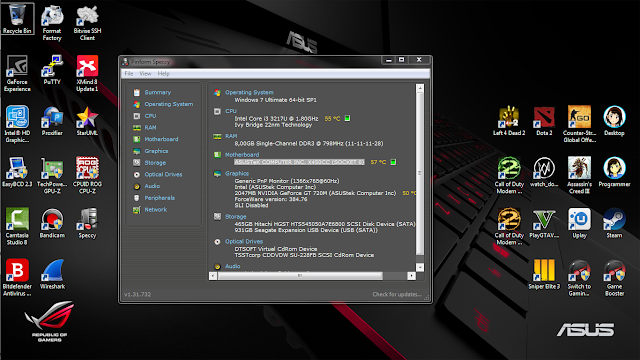
Task: Click the CPU heading in summary
Action: (x=231, y=111)
